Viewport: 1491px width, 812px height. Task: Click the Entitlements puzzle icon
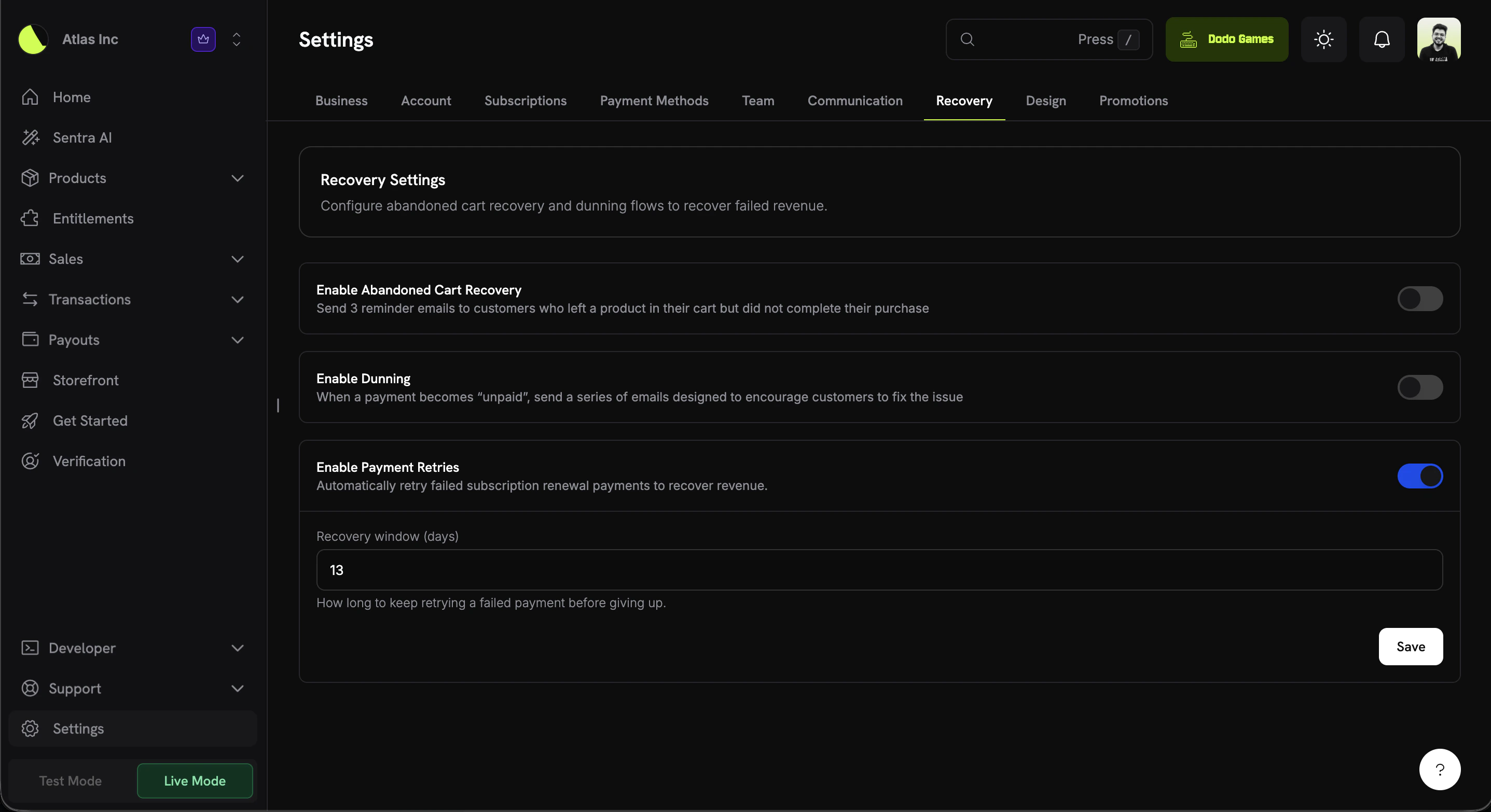coord(30,218)
